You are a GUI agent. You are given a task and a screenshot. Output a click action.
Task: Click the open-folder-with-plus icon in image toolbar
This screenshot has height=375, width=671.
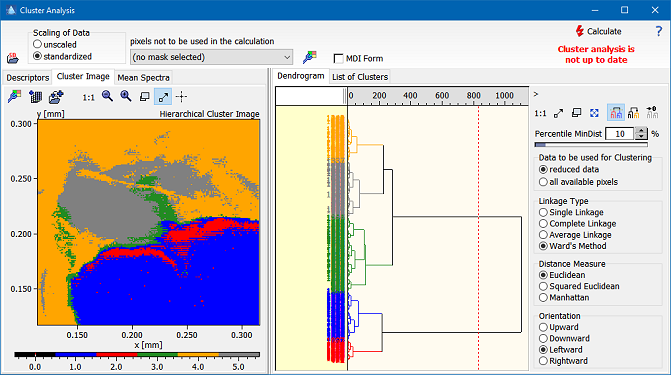[56, 97]
